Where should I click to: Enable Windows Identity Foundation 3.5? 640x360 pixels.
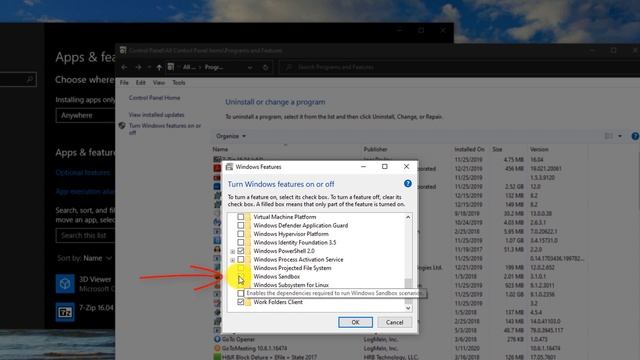pyautogui.click(x=241, y=242)
